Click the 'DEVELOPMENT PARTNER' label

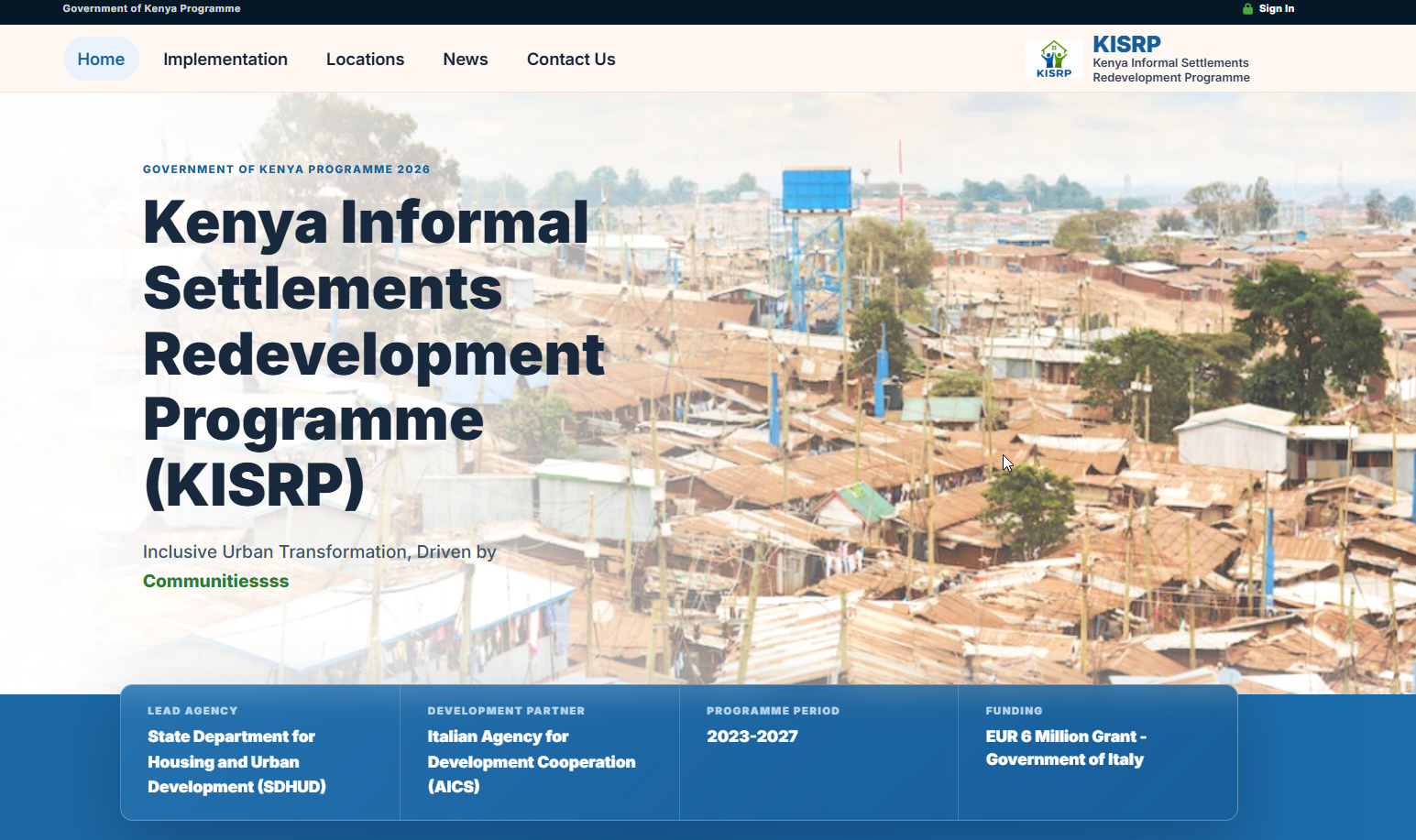click(x=506, y=711)
